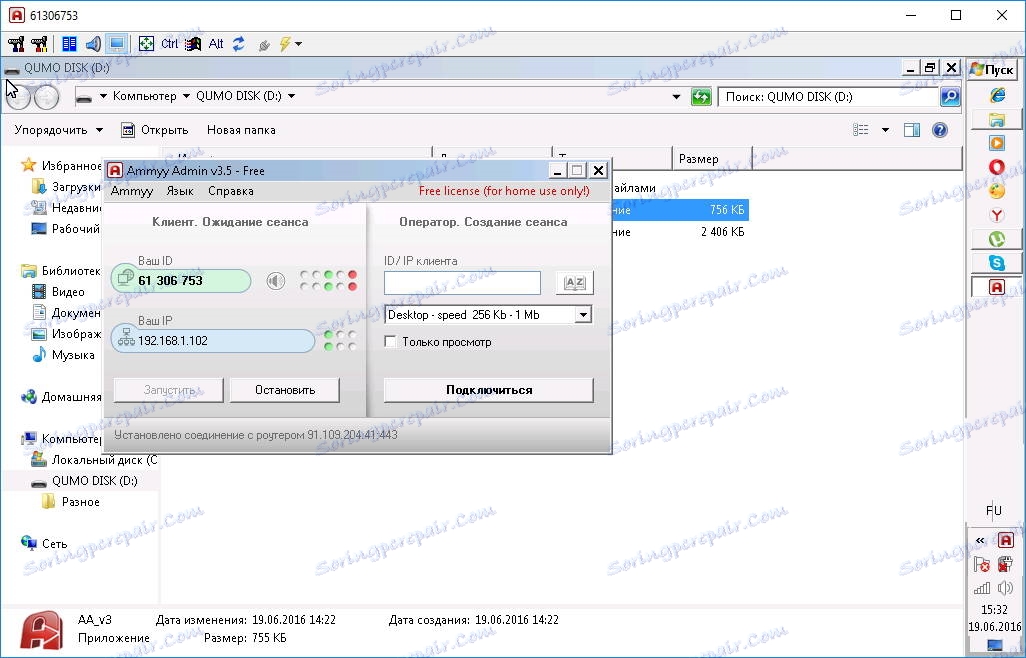
Task: Expand hidden tray icons with the « arrow
Action: [980, 540]
